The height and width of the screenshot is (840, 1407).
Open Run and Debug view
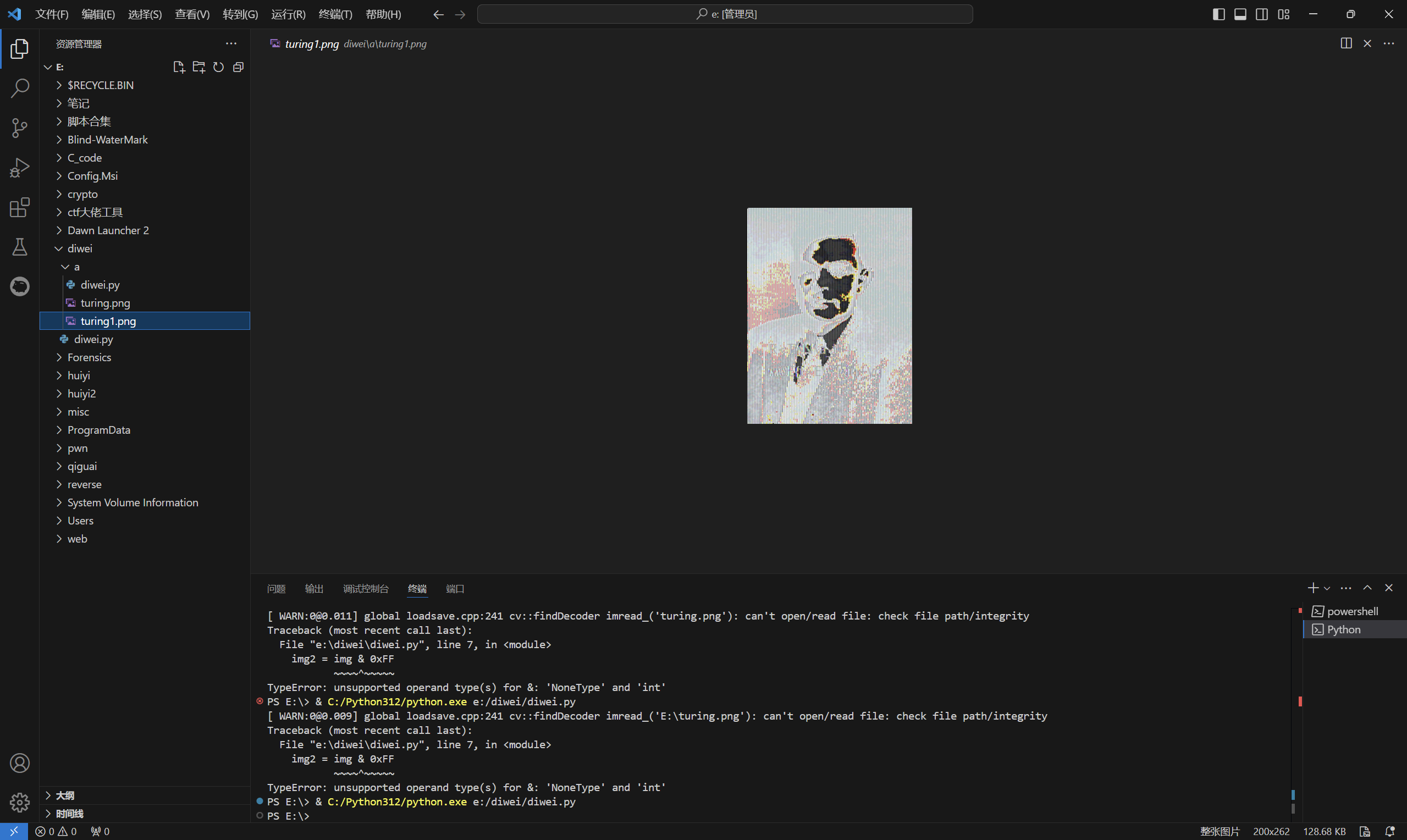[x=19, y=168]
